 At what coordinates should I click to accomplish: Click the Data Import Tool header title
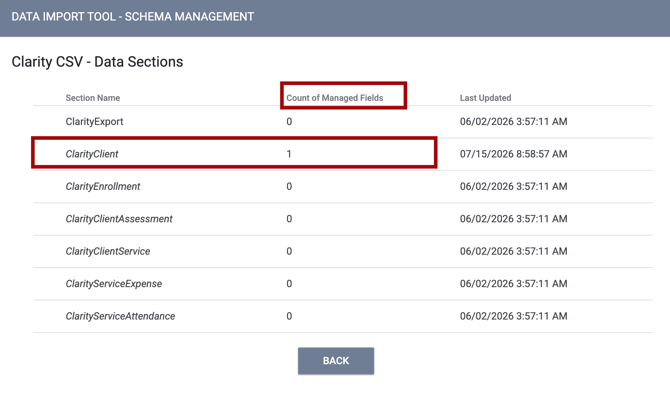pos(132,17)
